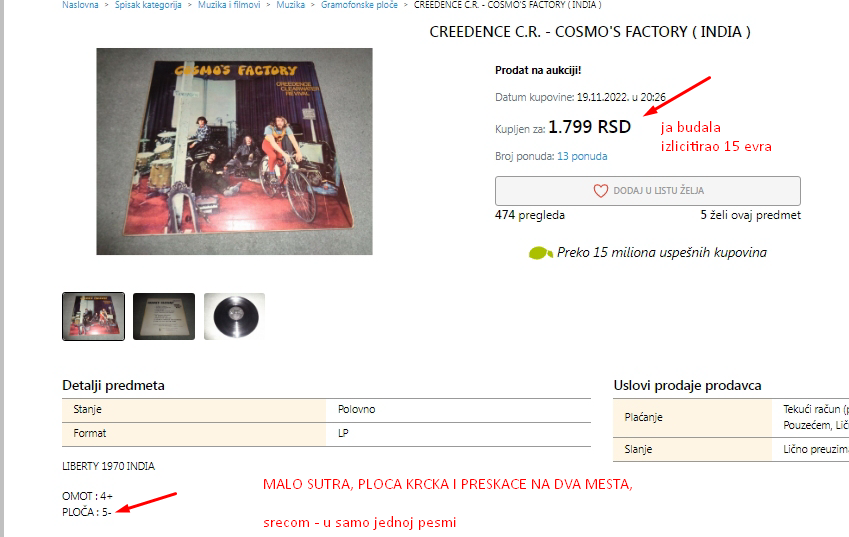Click the Plaćanje row in seller terms

point(731,417)
